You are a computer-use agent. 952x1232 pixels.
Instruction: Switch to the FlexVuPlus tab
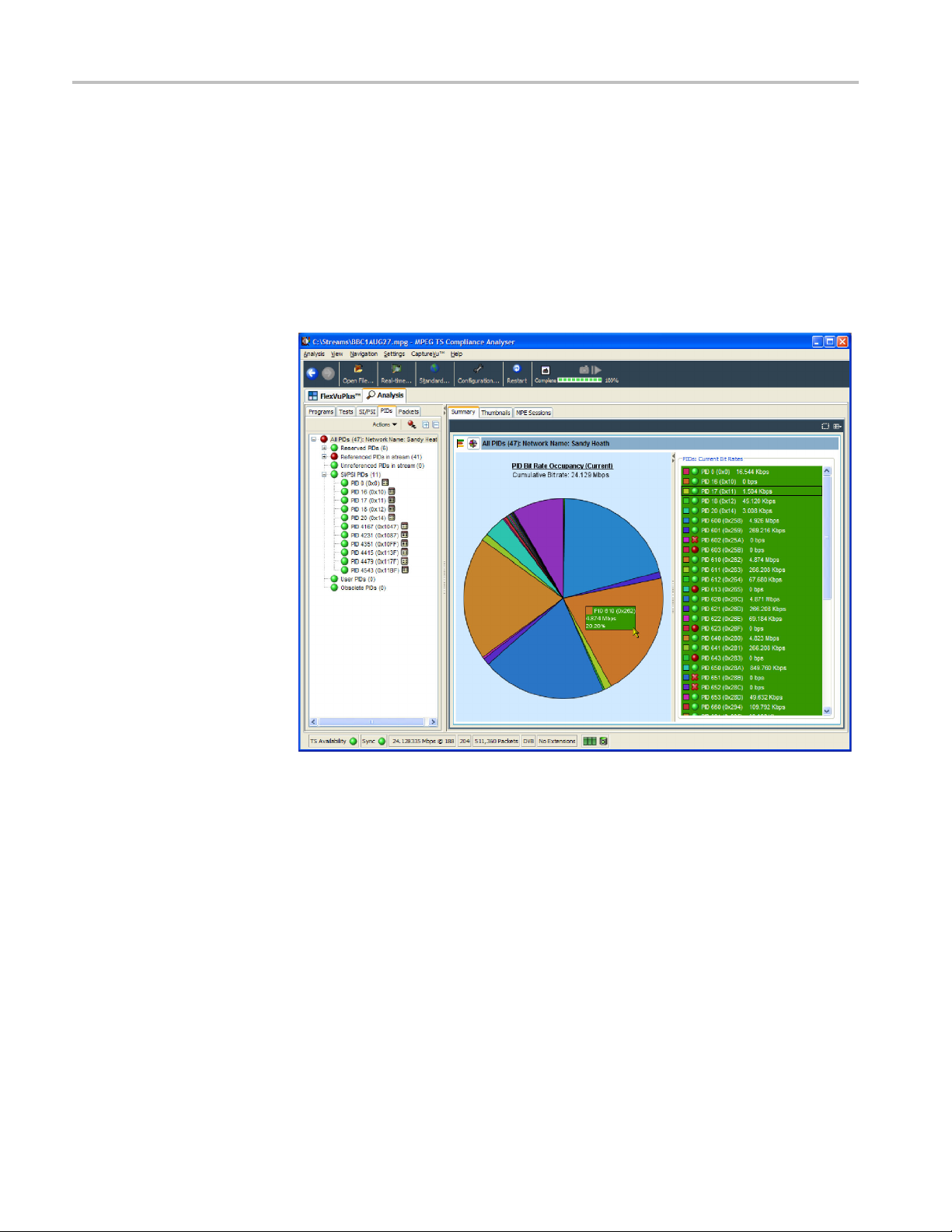(x=334, y=396)
